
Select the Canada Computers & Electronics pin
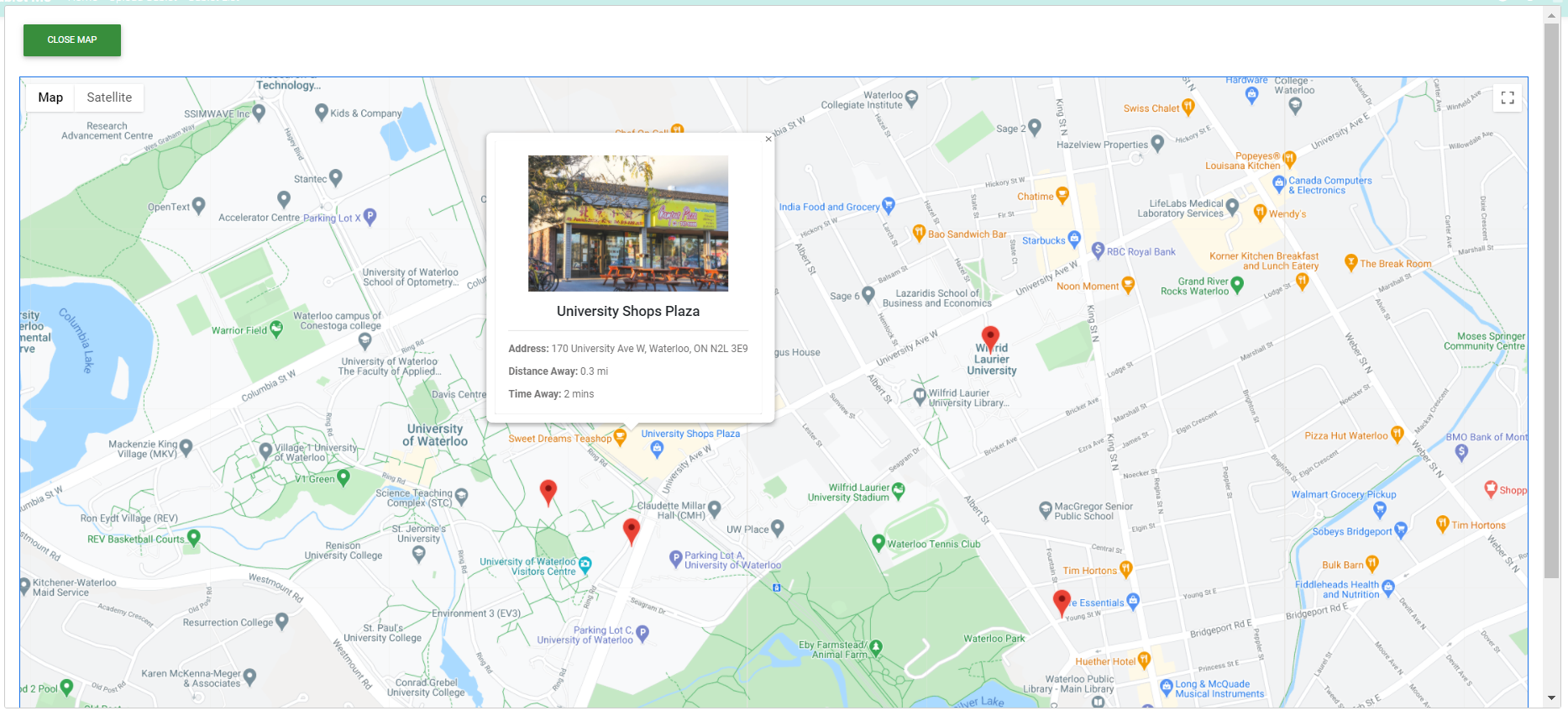pyautogui.click(x=1279, y=183)
